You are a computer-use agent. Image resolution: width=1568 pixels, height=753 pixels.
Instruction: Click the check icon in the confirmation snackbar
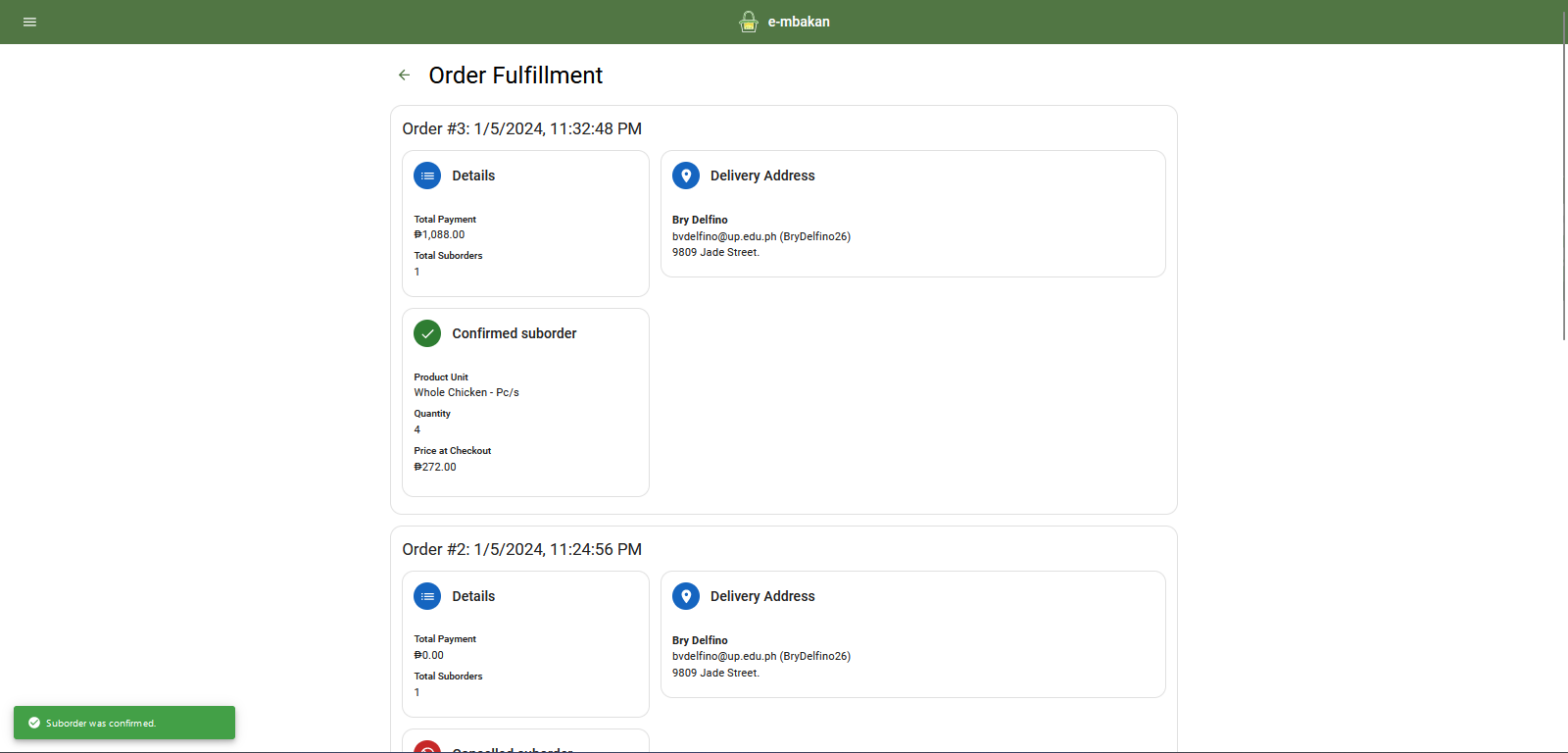point(34,723)
